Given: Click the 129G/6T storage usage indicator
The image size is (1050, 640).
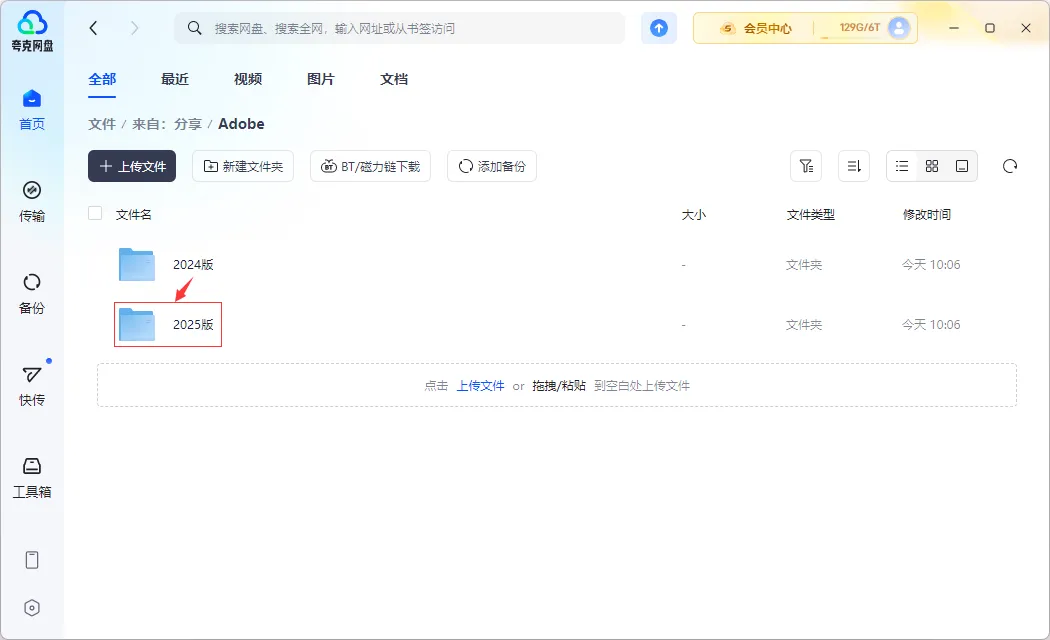Looking at the screenshot, I should point(859,27).
